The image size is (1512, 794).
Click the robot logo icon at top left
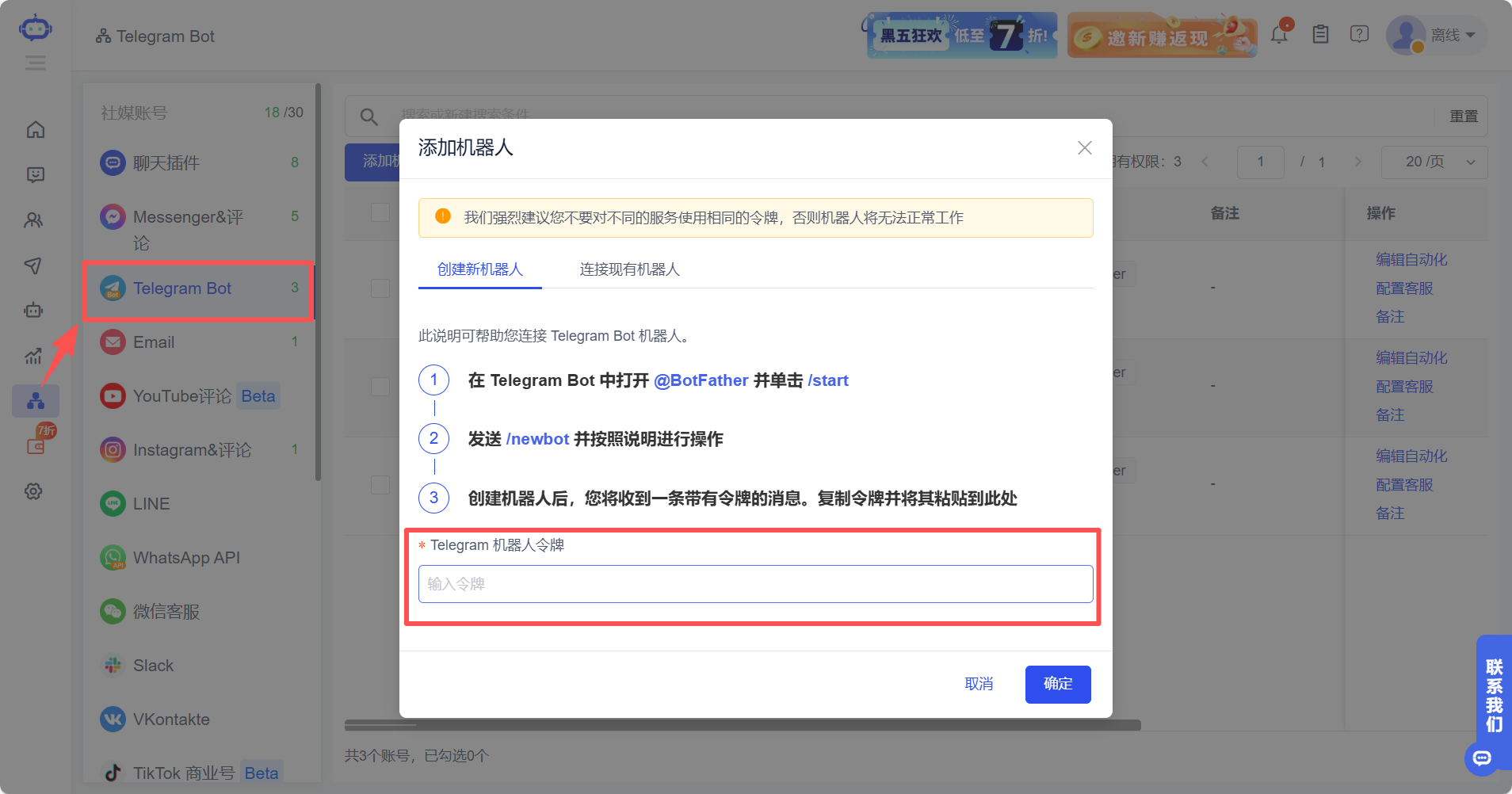pos(36,29)
